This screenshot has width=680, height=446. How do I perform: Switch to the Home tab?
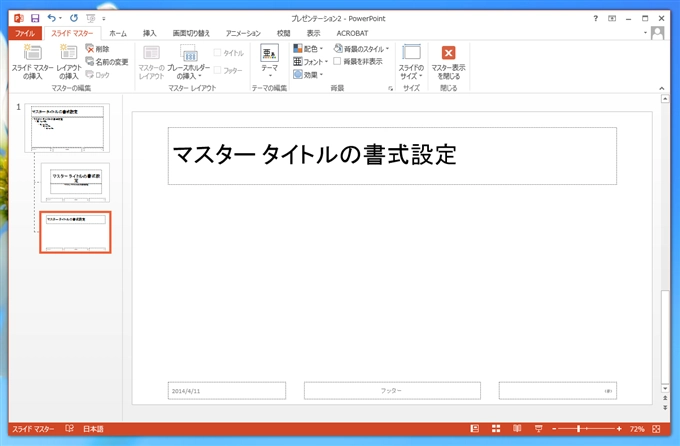click(x=118, y=33)
